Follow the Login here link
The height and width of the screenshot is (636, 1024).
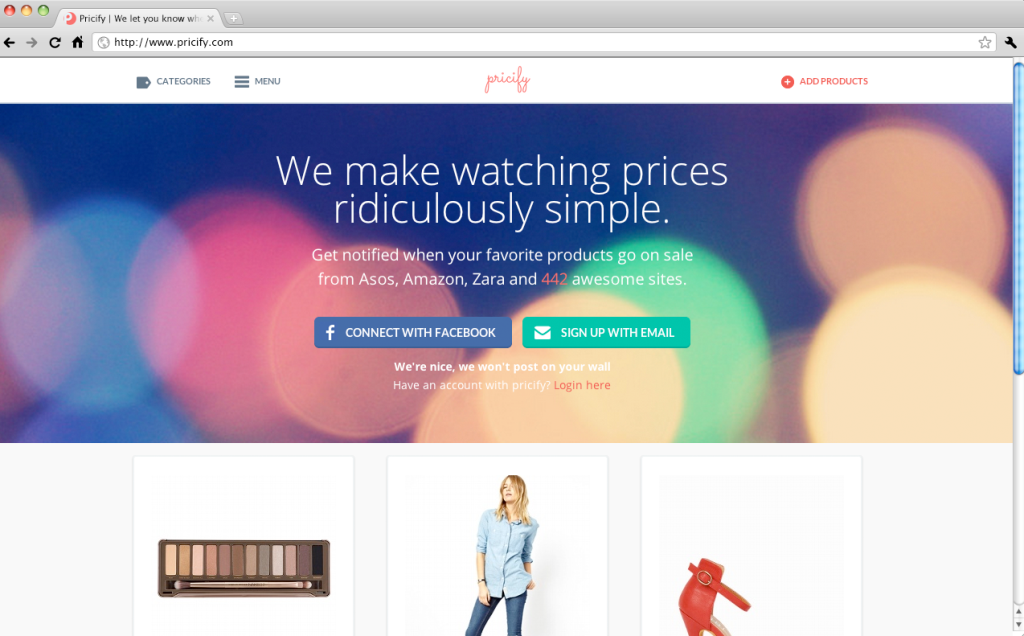pyautogui.click(x=582, y=385)
